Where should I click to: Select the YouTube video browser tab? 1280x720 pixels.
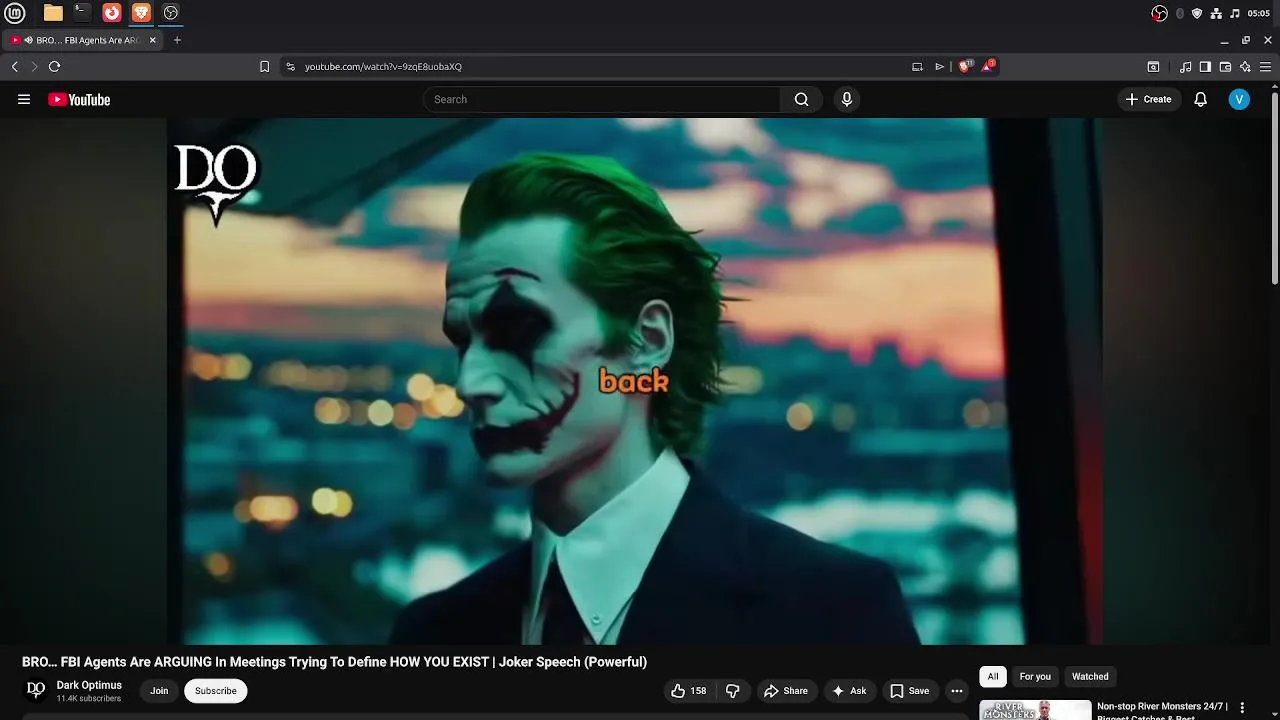coord(84,40)
